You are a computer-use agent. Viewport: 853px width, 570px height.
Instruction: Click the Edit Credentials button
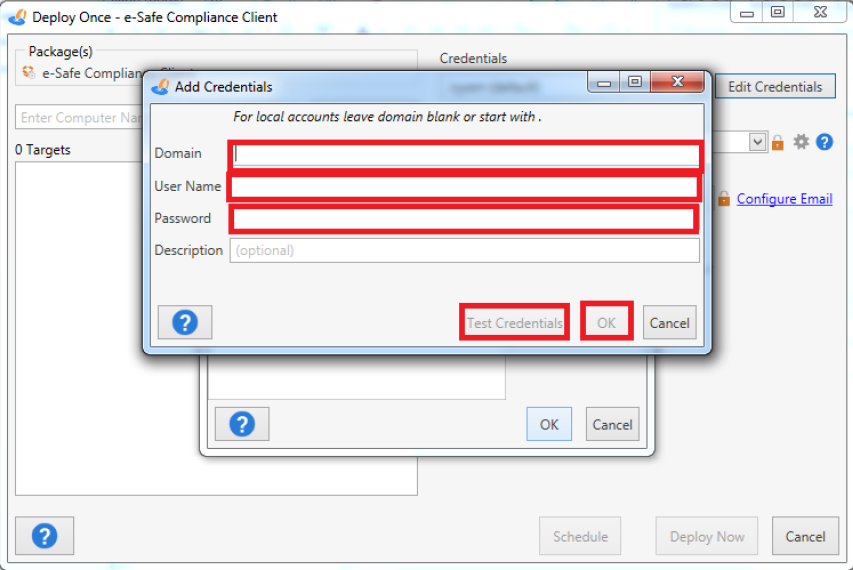[774, 87]
